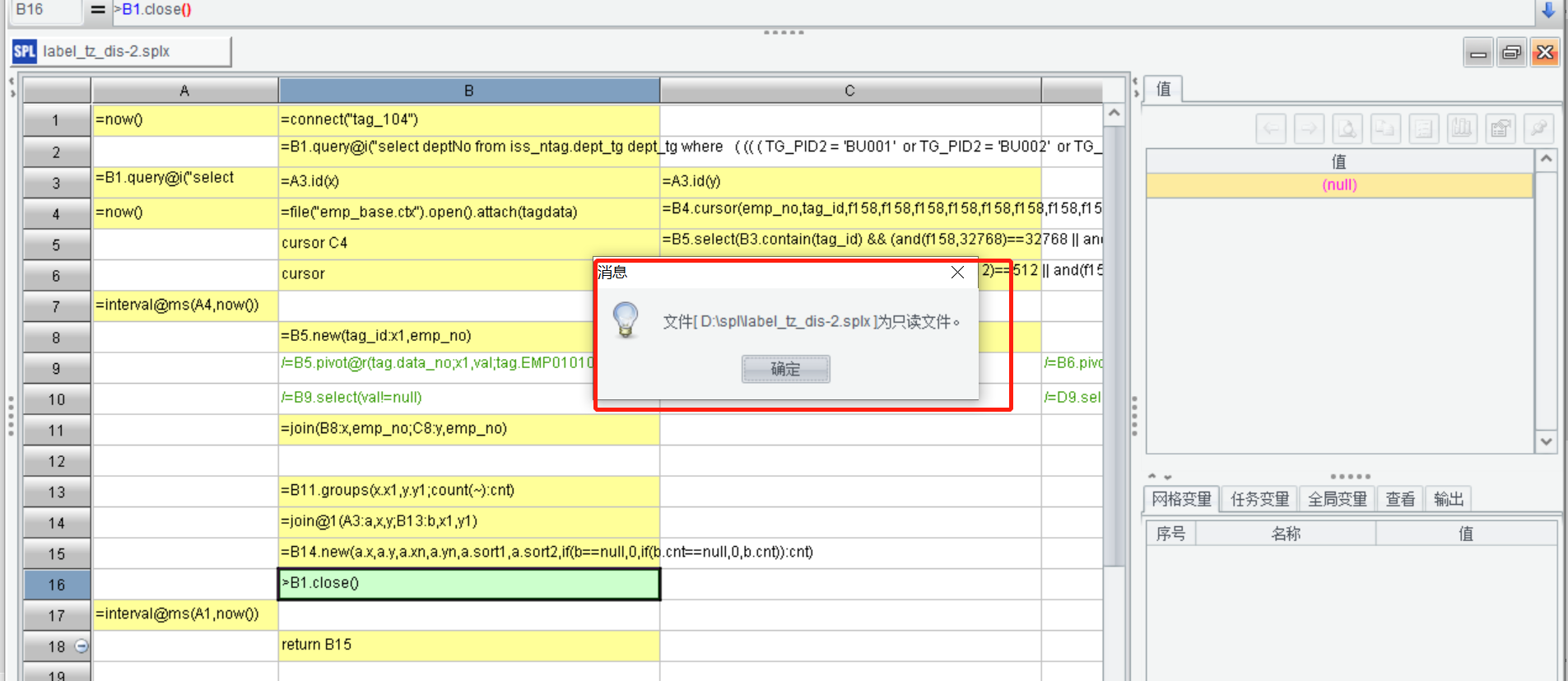Open the 全局变量 tab
1568x681 pixels.
pyautogui.click(x=1337, y=499)
